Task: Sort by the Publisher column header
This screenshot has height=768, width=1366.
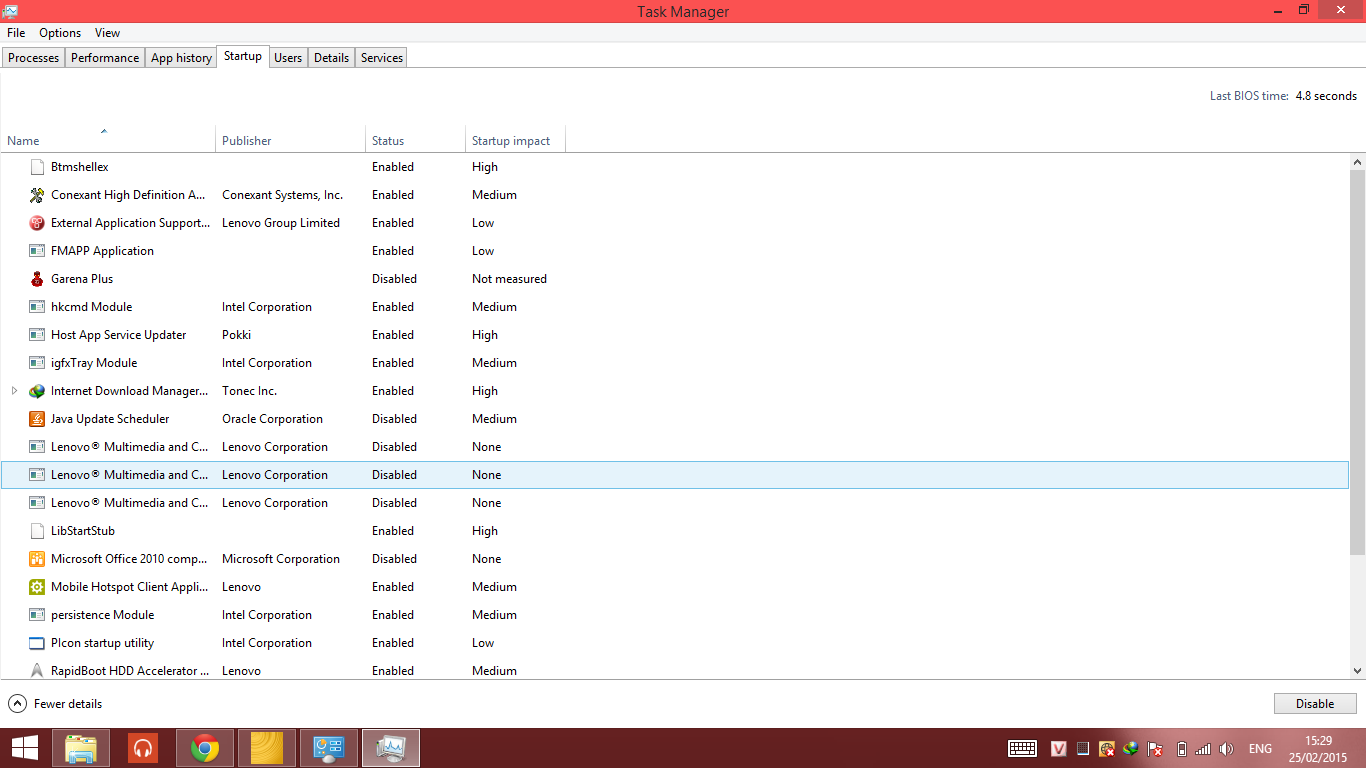Action: click(x=290, y=141)
